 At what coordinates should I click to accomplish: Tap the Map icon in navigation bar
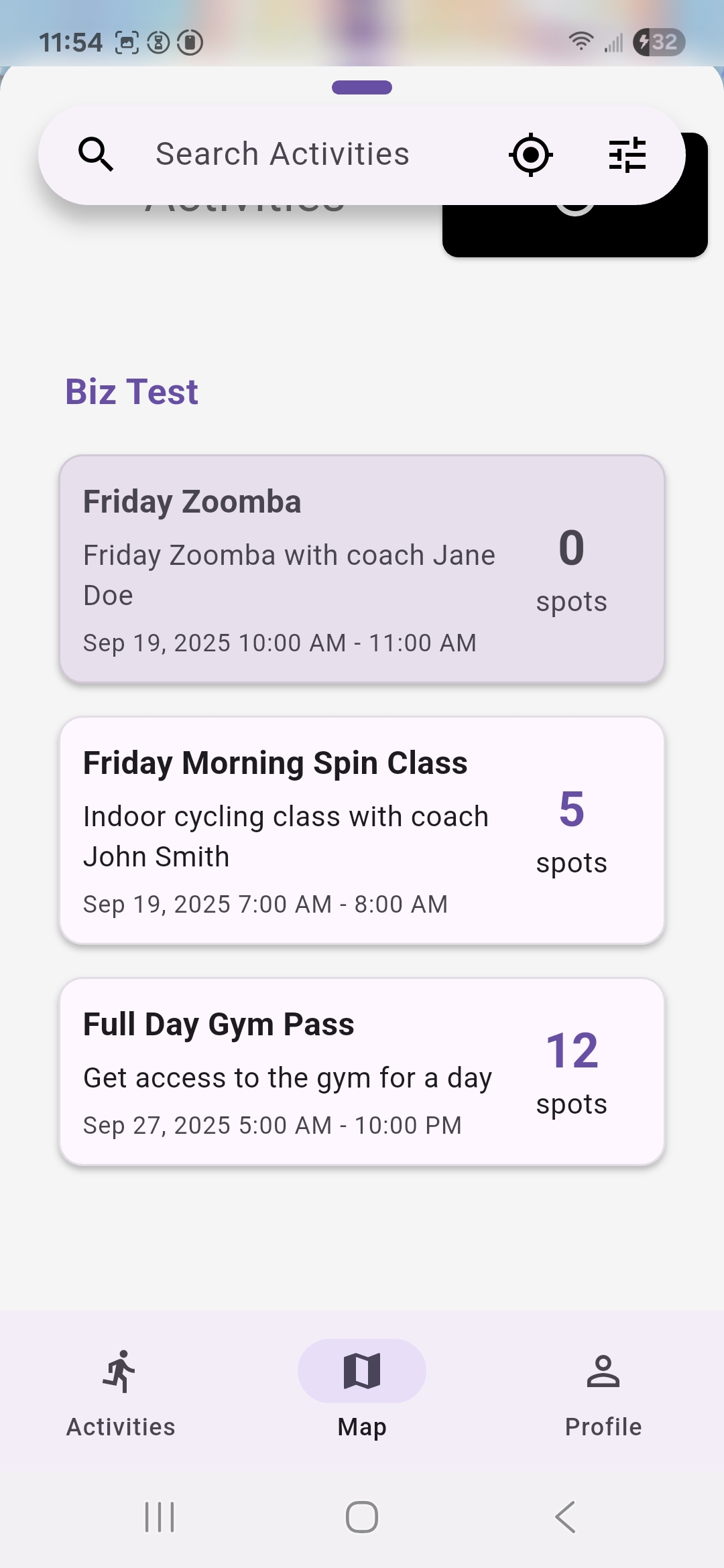click(x=362, y=1371)
